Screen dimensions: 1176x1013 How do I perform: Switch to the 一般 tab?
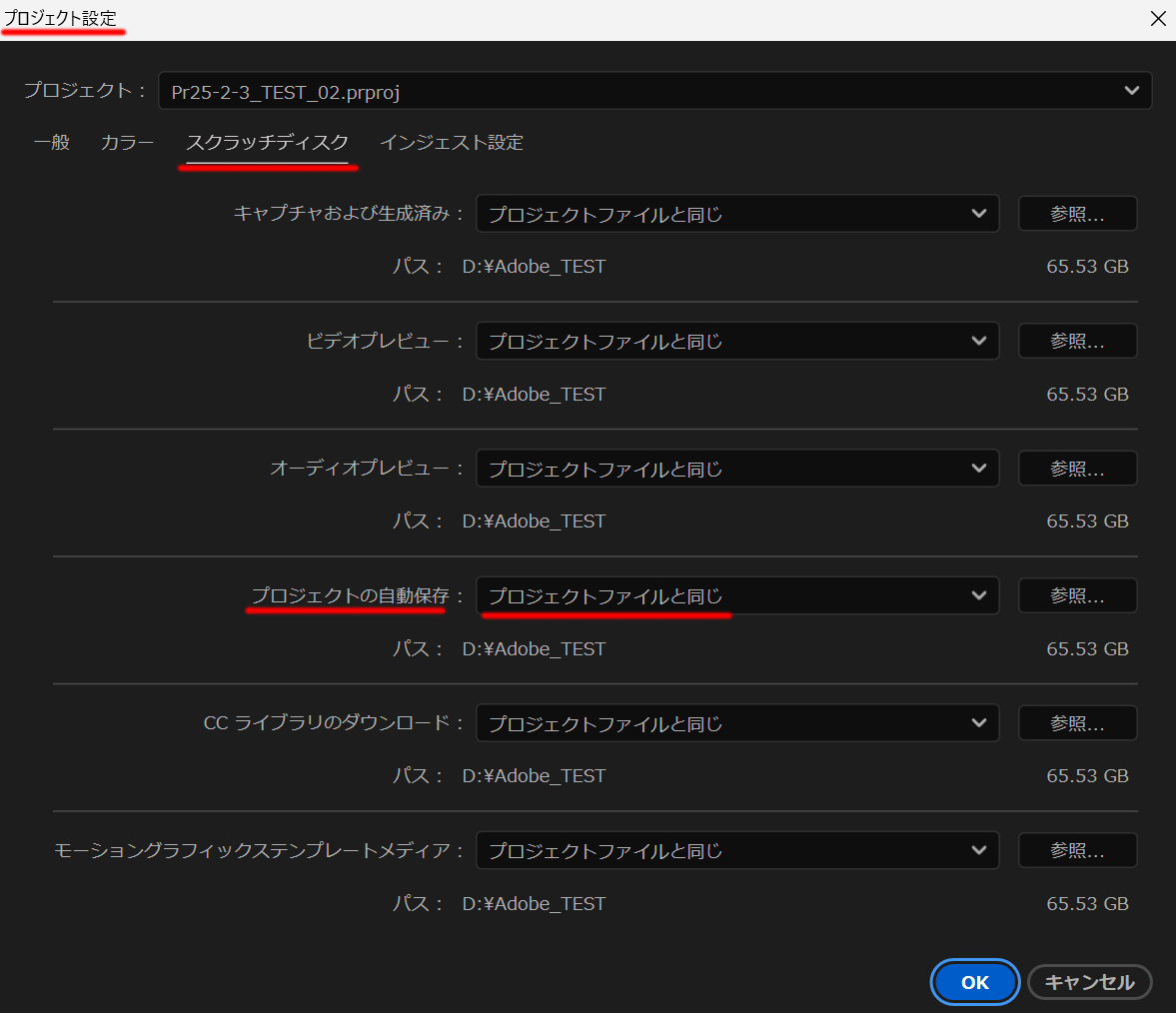point(51,142)
